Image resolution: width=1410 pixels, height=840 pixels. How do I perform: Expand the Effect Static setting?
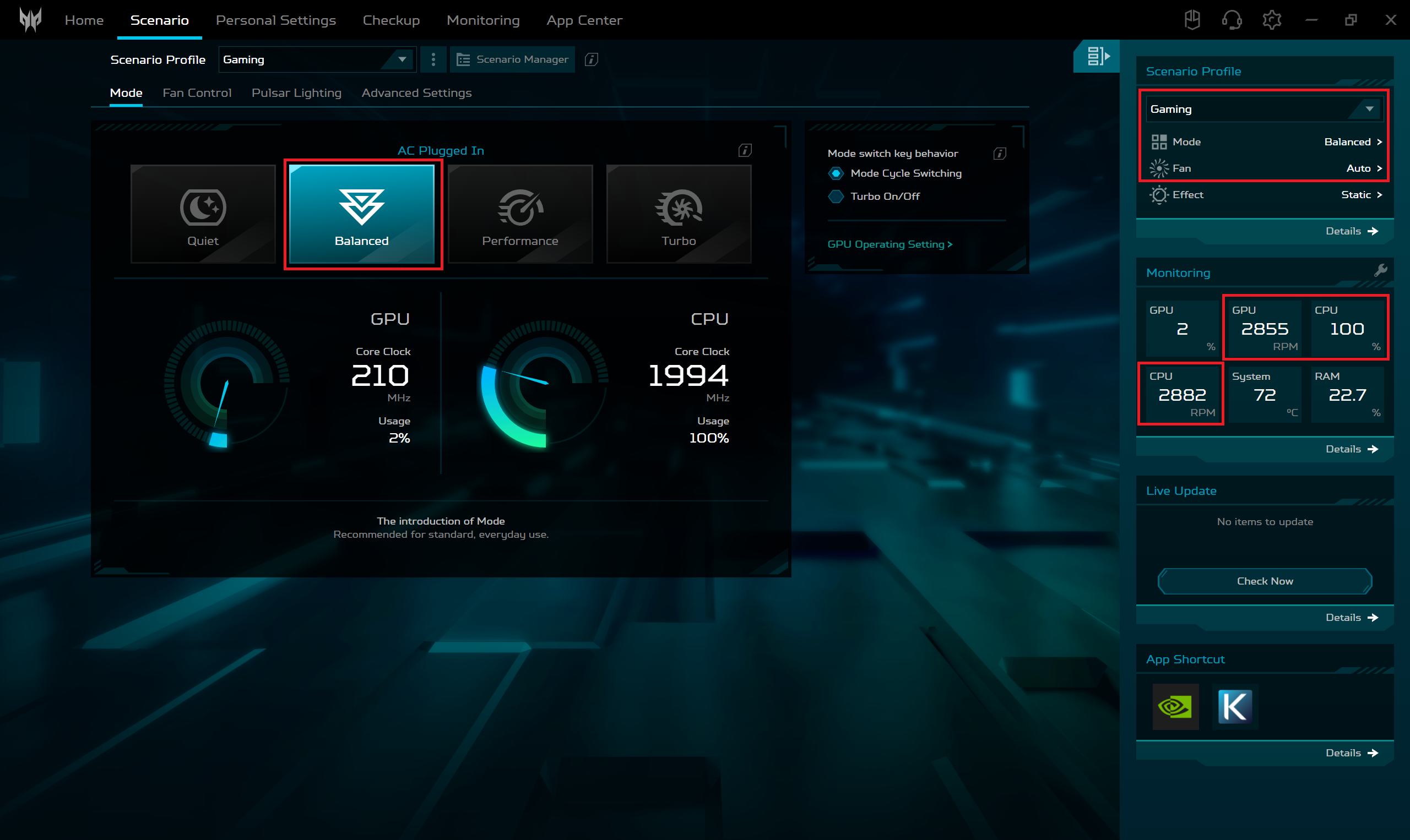click(x=1264, y=195)
